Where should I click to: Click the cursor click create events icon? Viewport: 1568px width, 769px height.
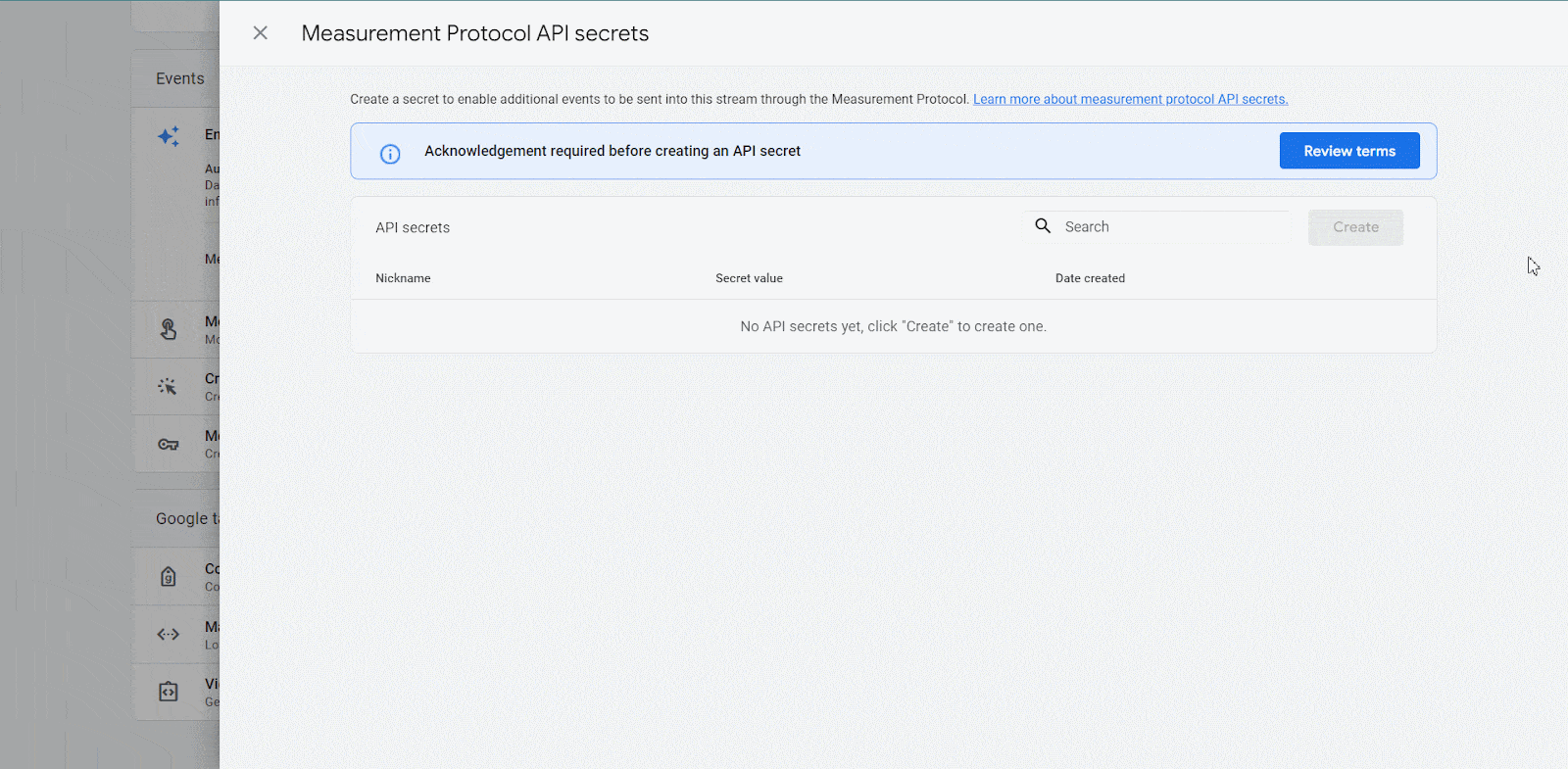[169, 387]
